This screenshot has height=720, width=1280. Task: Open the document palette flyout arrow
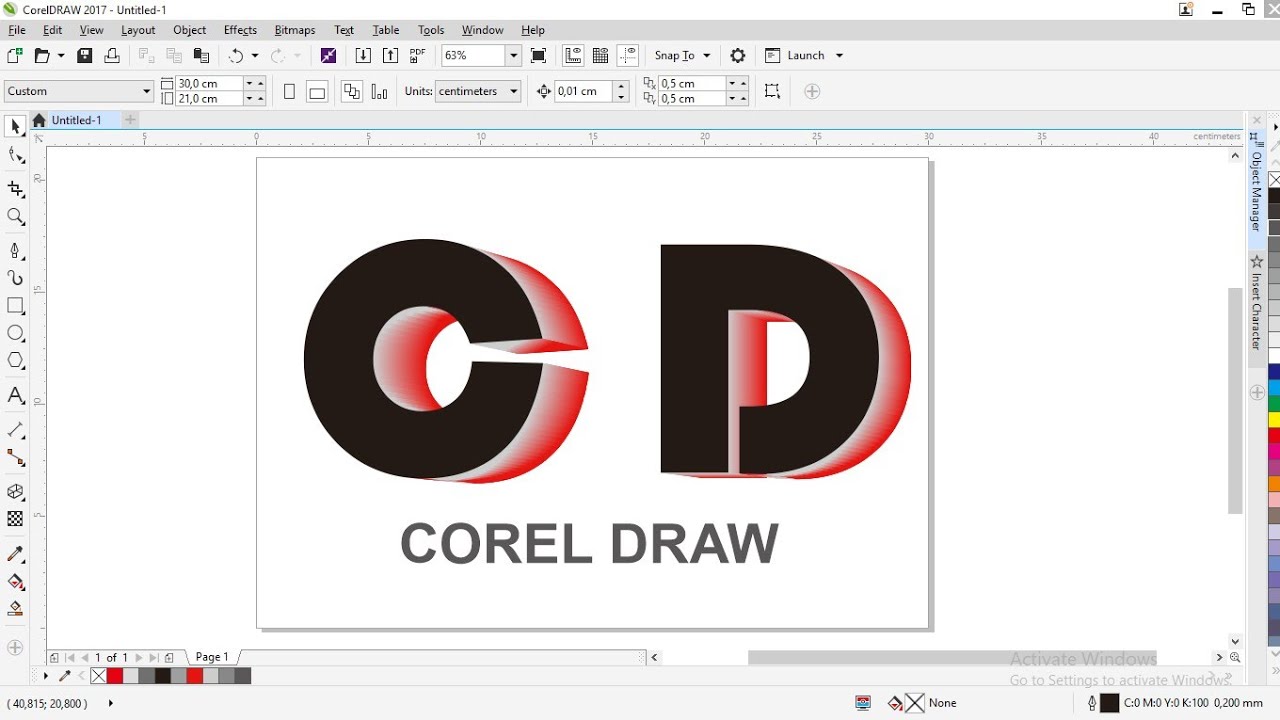click(x=46, y=676)
